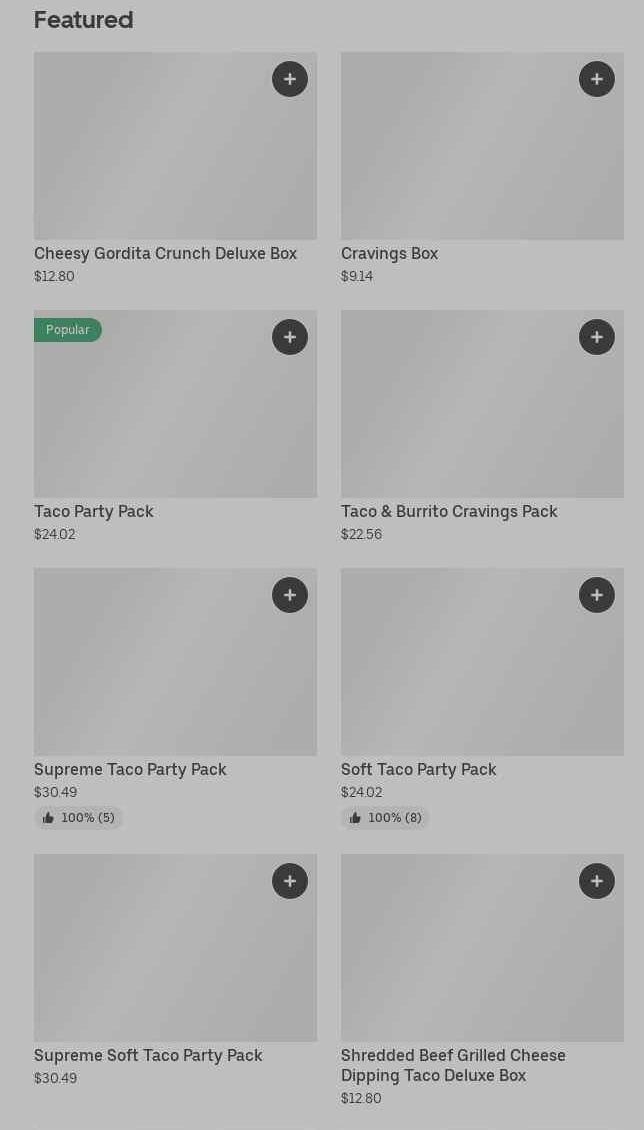
Task: Add Cravings Box with plus icon
Action: pos(597,79)
